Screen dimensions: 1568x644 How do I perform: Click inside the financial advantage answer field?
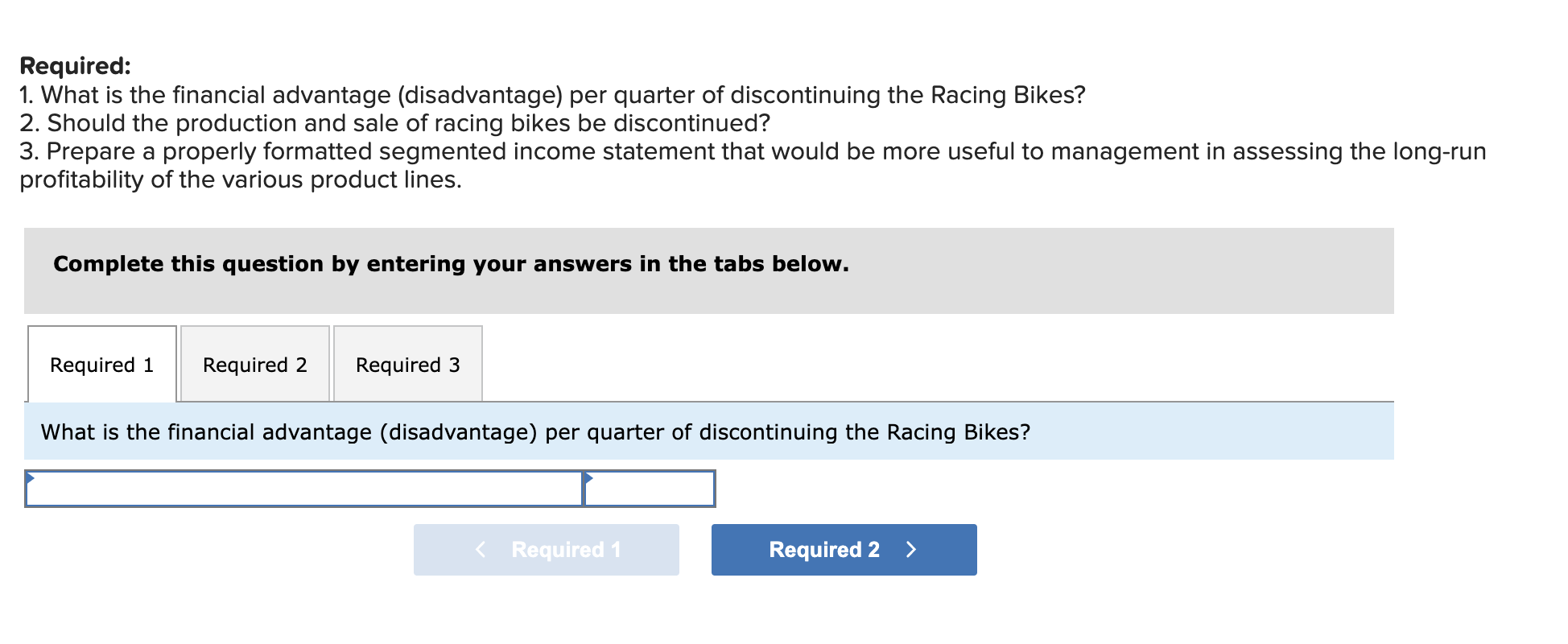click(306, 489)
